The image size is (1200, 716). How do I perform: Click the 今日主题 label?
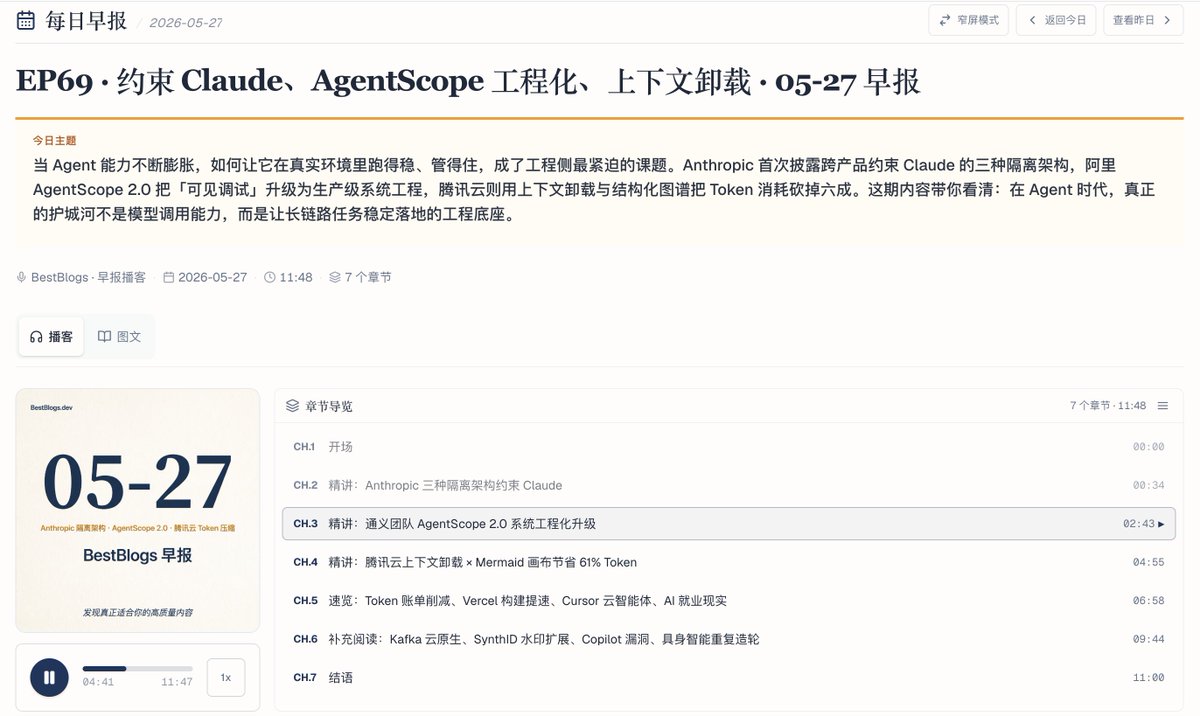(x=54, y=141)
